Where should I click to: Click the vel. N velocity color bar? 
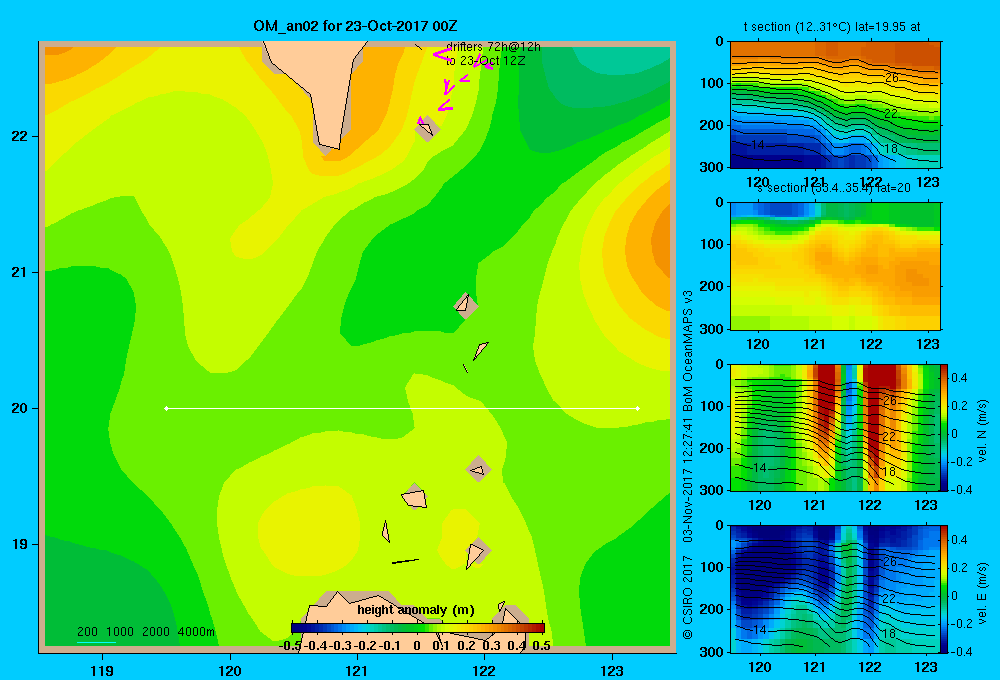944,427
